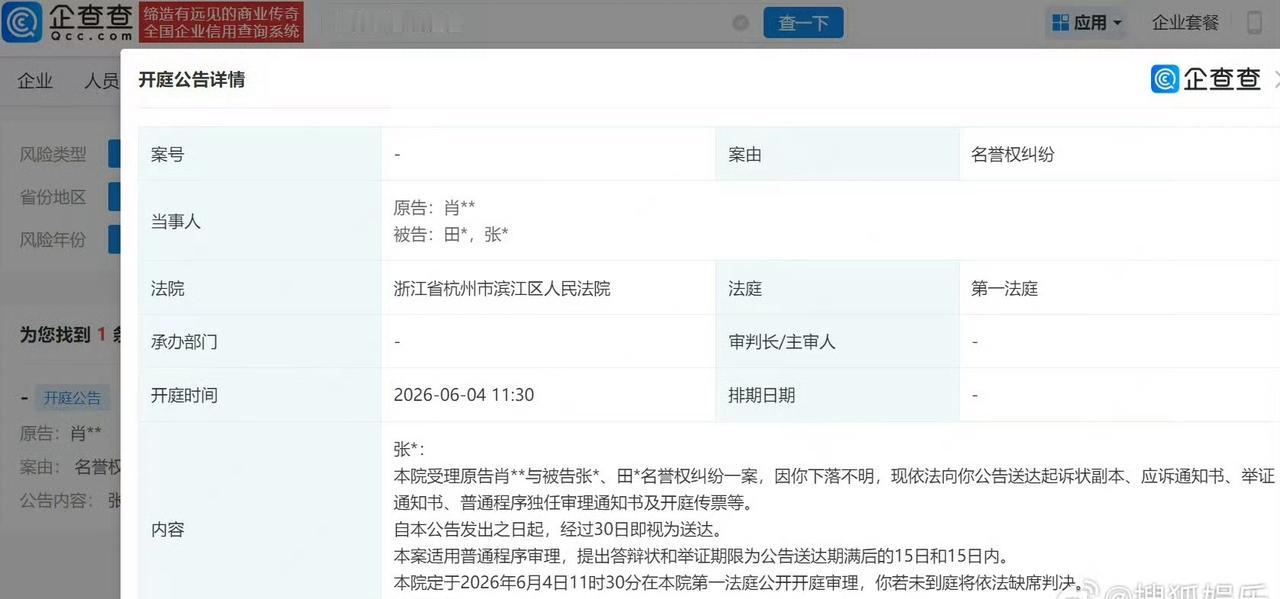The height and width of the screenshot is (599, 1280).
Task: Click the 开庭公告 tag in the result list
Action: click(71, 397)
